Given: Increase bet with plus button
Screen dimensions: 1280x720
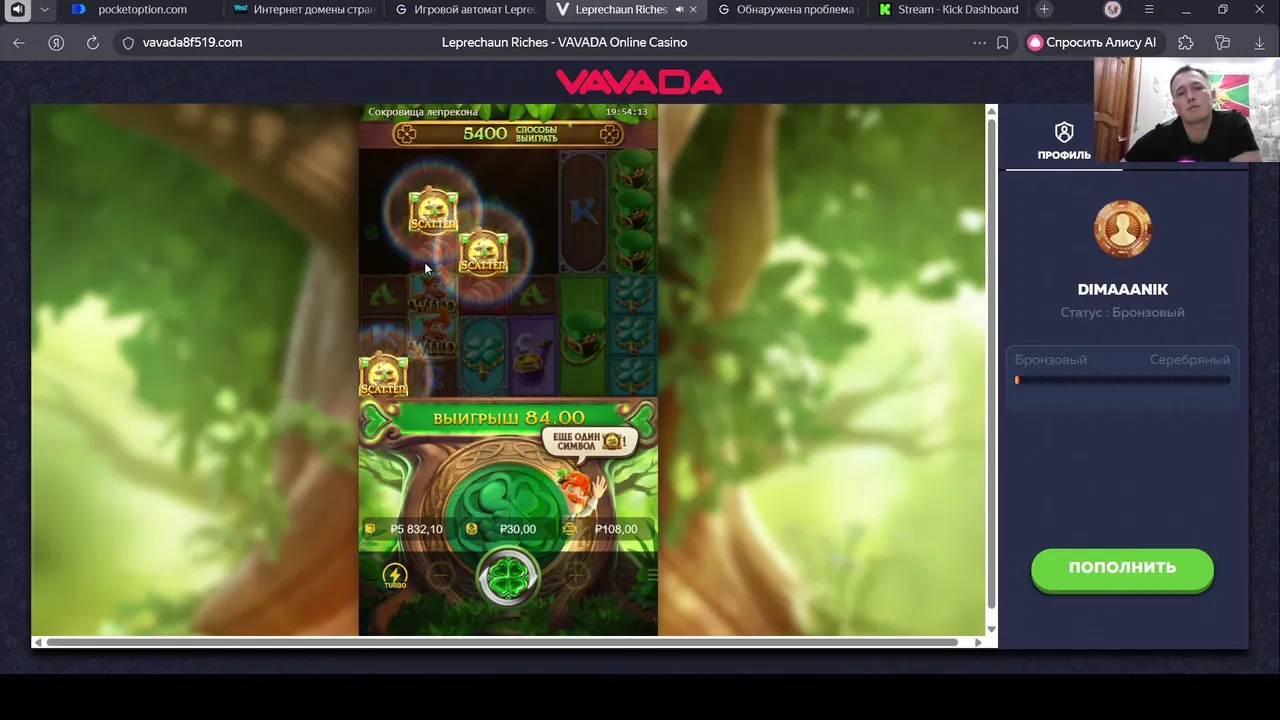Looking at the screenshot, I should [576, 575].
